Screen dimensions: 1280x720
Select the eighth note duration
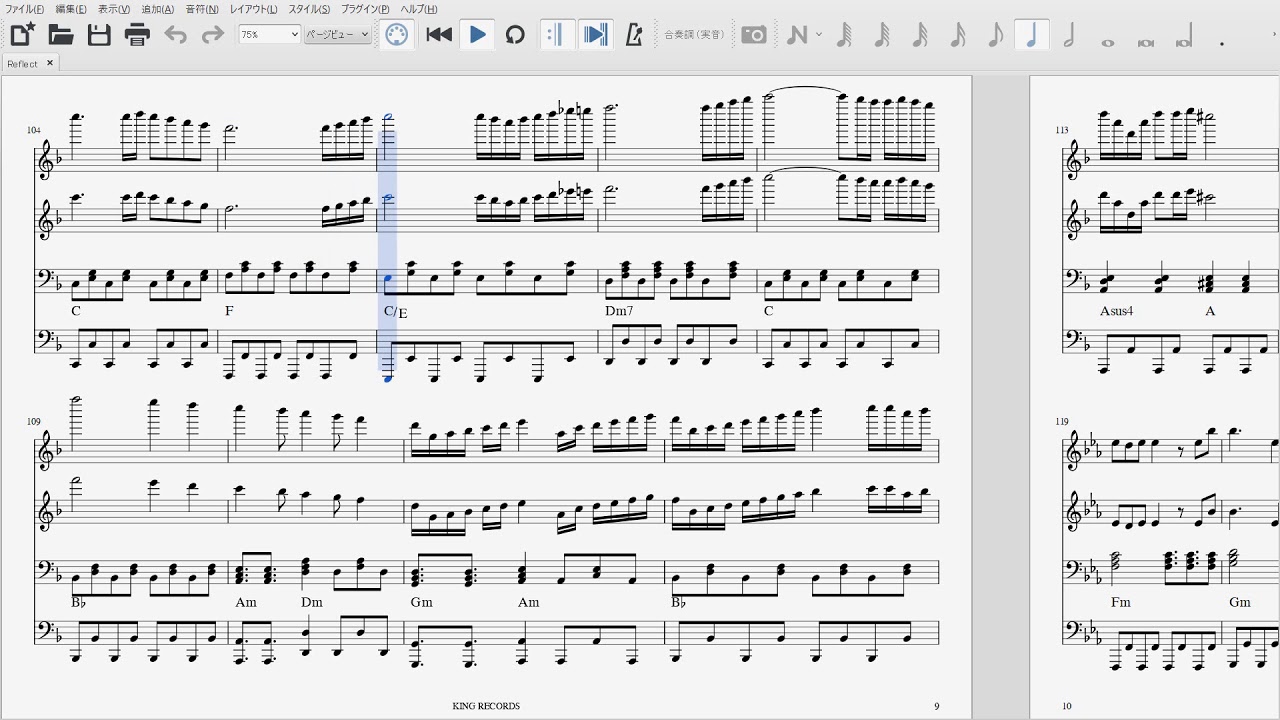995,35
